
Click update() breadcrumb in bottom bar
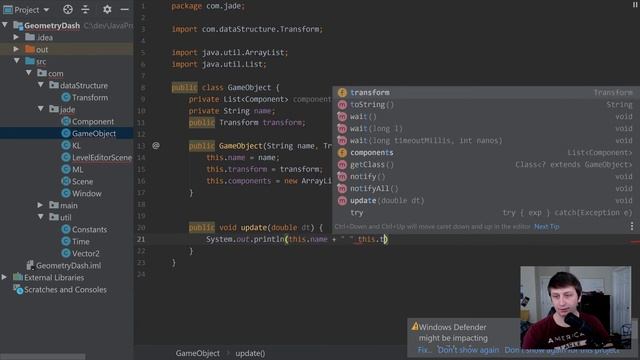coord(250,353)
